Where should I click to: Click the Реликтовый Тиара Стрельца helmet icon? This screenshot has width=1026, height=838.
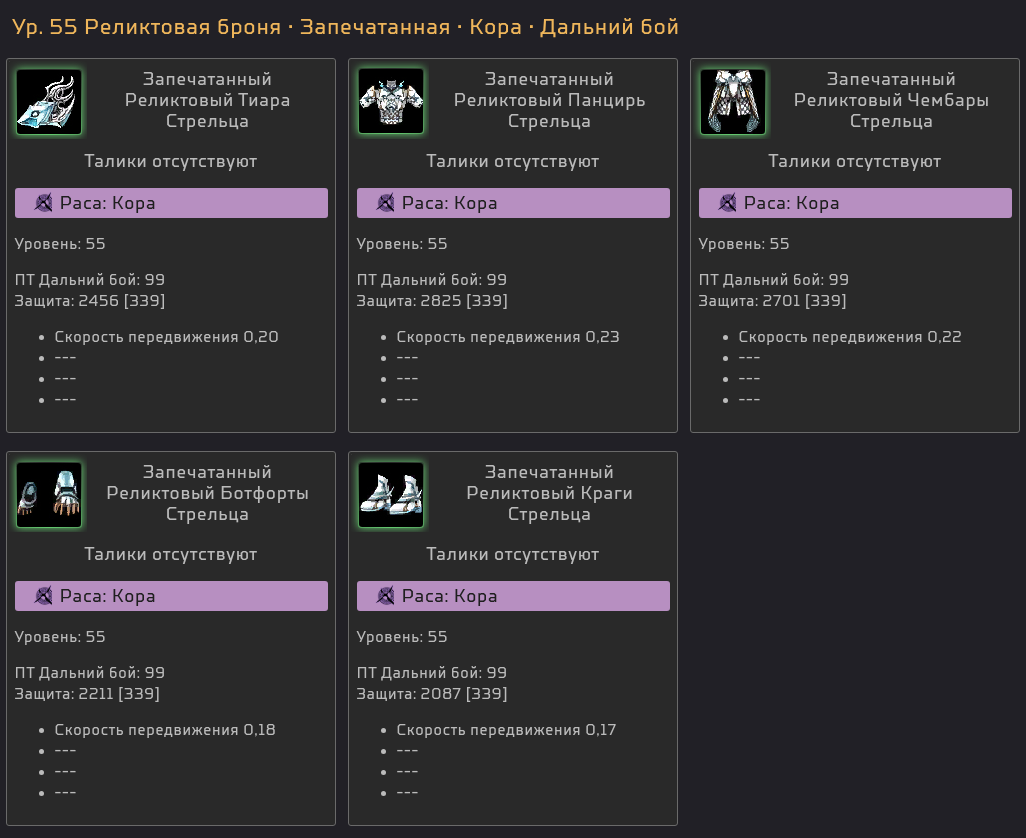pyautogui.click(x=49, y=102)
